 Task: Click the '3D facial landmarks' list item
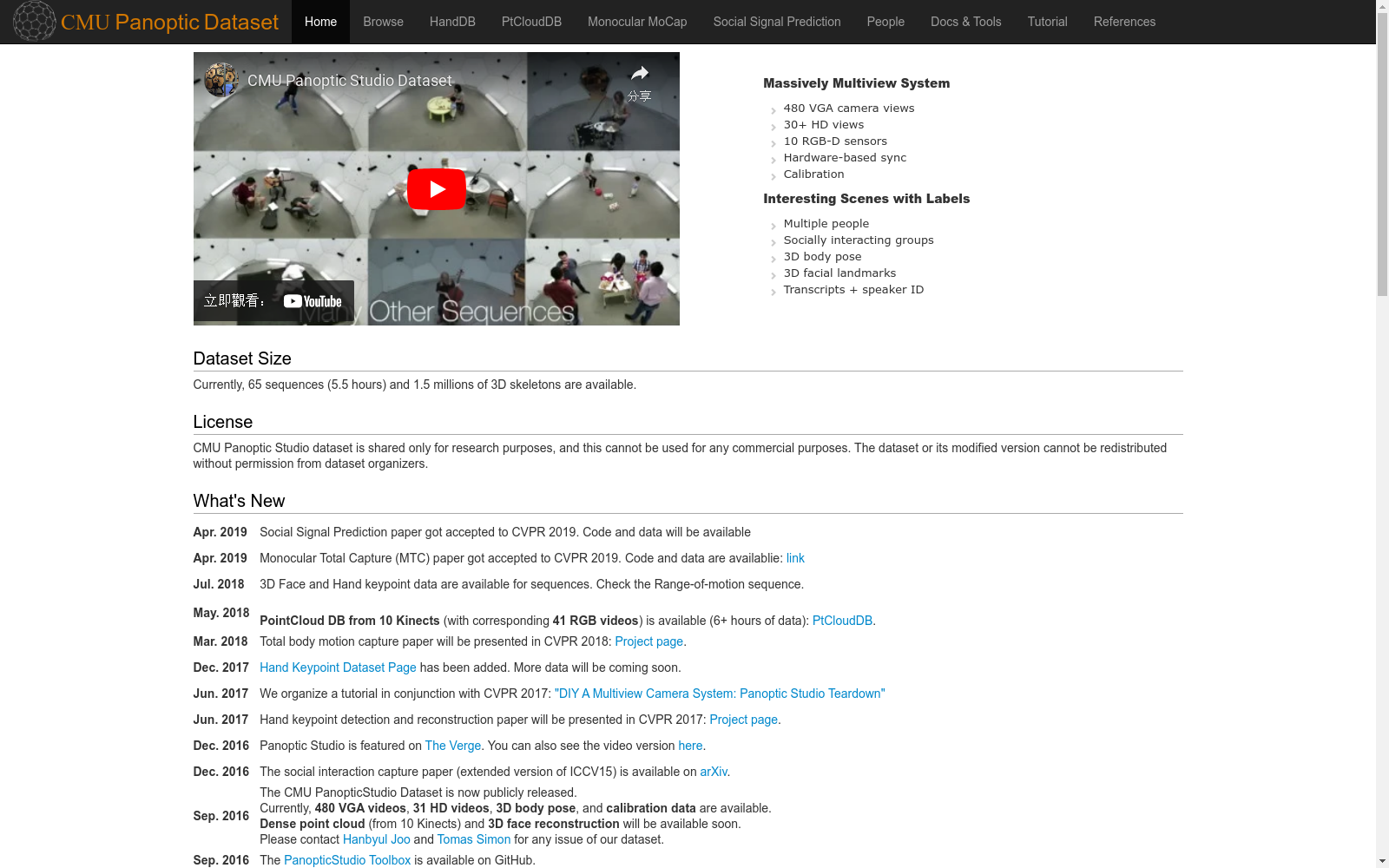pos(839,273)
